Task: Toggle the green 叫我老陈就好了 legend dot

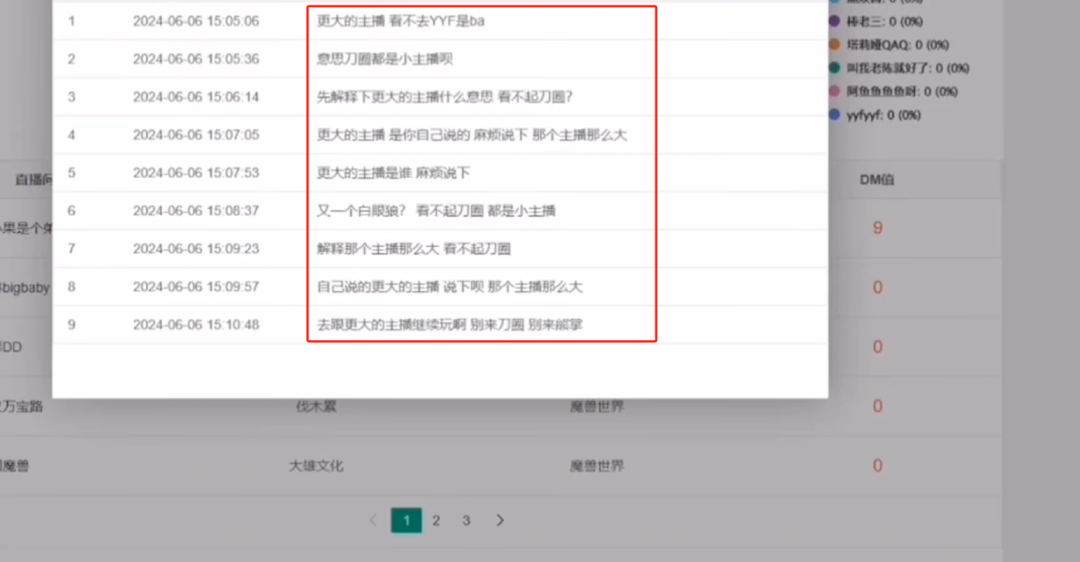Action: pyautogui.click(x=834, y=67)
